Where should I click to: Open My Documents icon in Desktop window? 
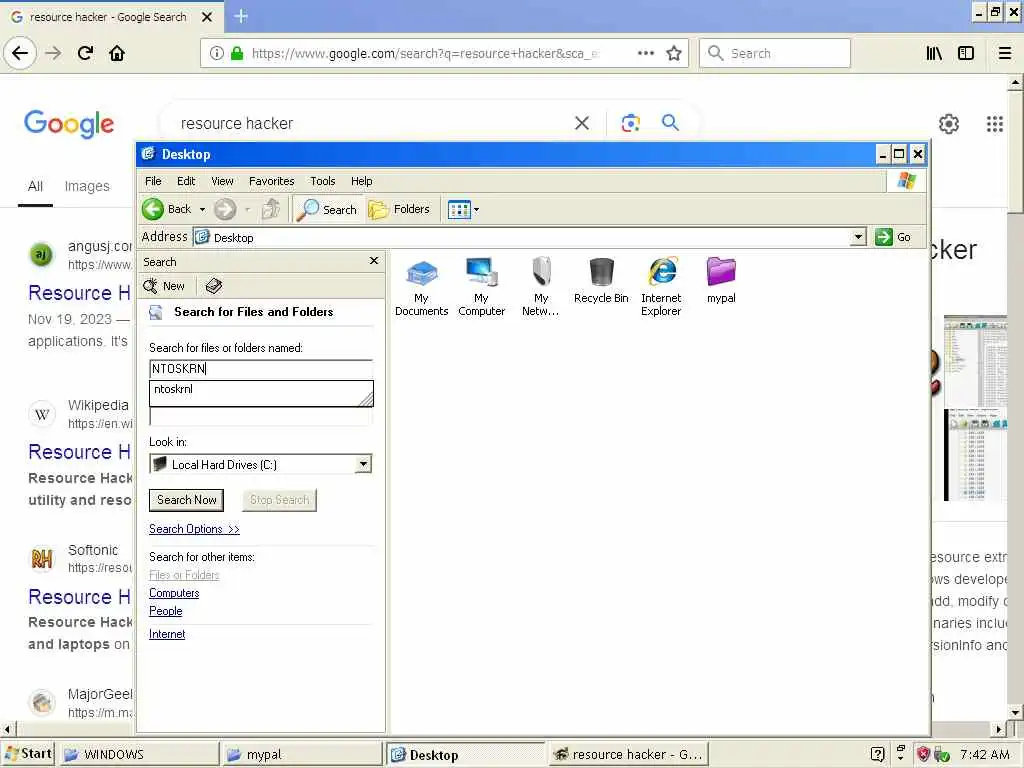(x=421, y=287)
